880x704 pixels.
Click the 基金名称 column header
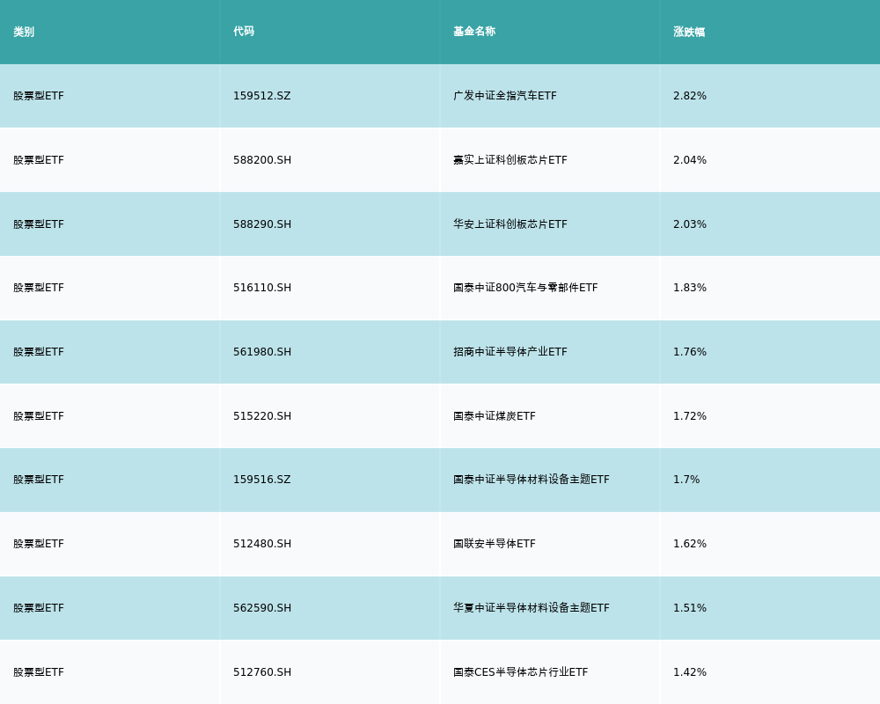tap(474, 31)
